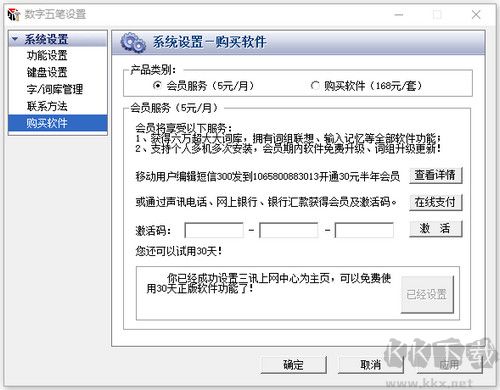The height and width of the screenshot is (390, 500).
Task: Click the 会员将享受以下服务 text
Action: [184, 128]
